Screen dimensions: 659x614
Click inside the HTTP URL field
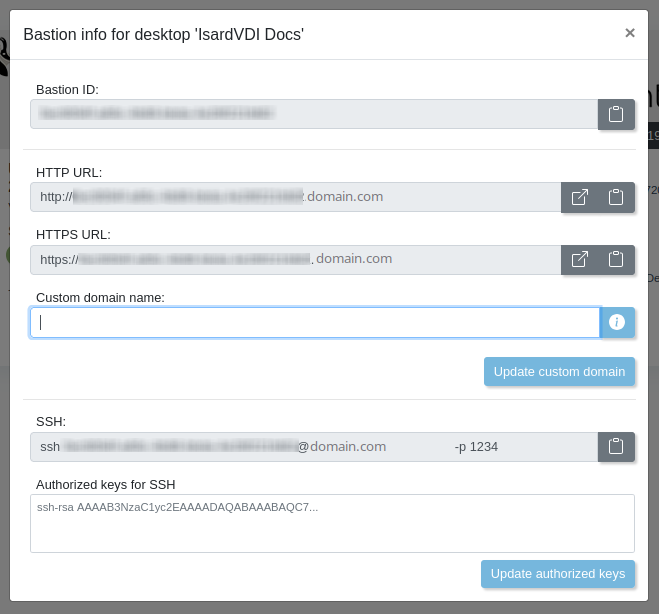coord(296,197)
